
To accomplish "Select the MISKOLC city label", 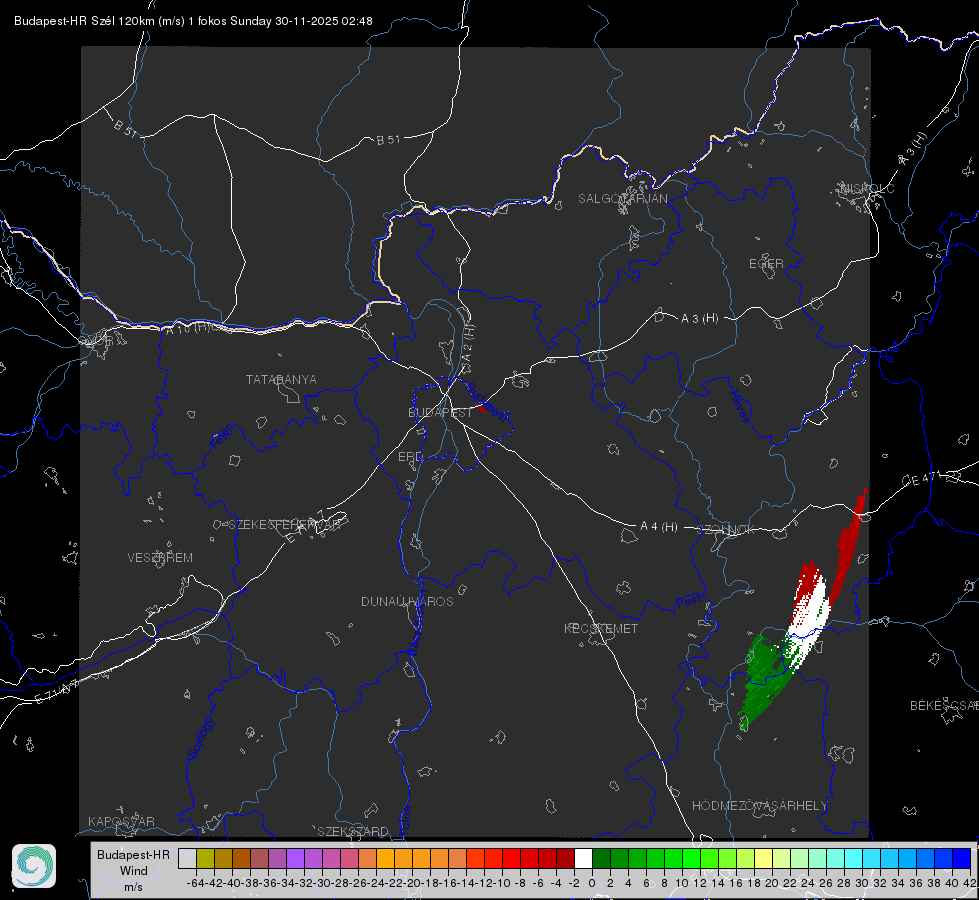I will (867, 189).
